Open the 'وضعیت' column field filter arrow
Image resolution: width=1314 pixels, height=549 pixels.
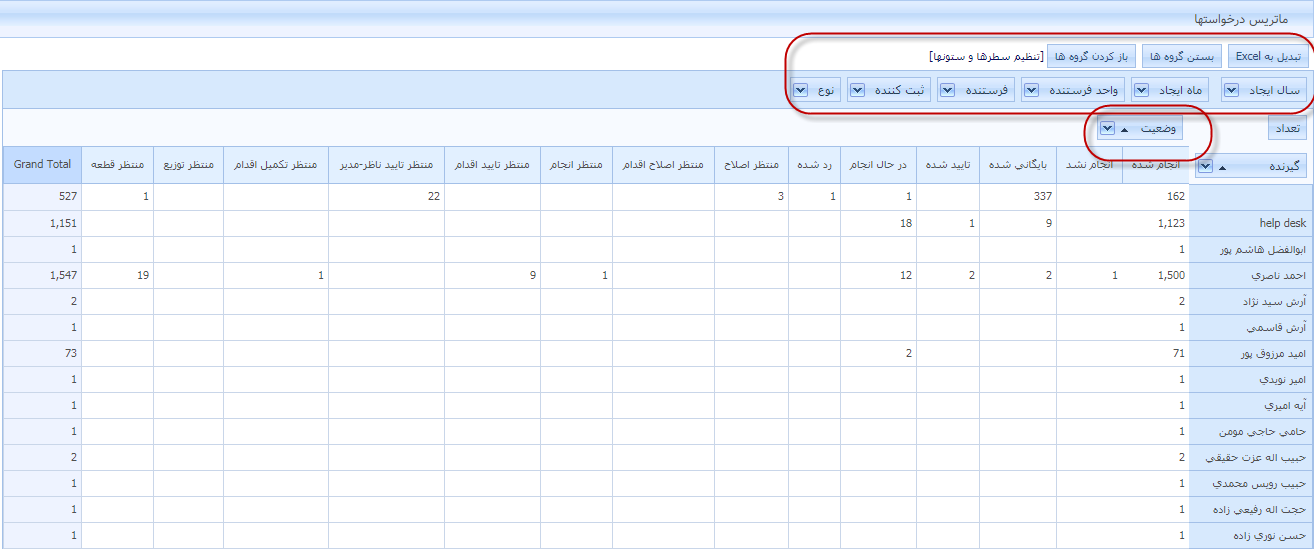[x=1108, y=129]
